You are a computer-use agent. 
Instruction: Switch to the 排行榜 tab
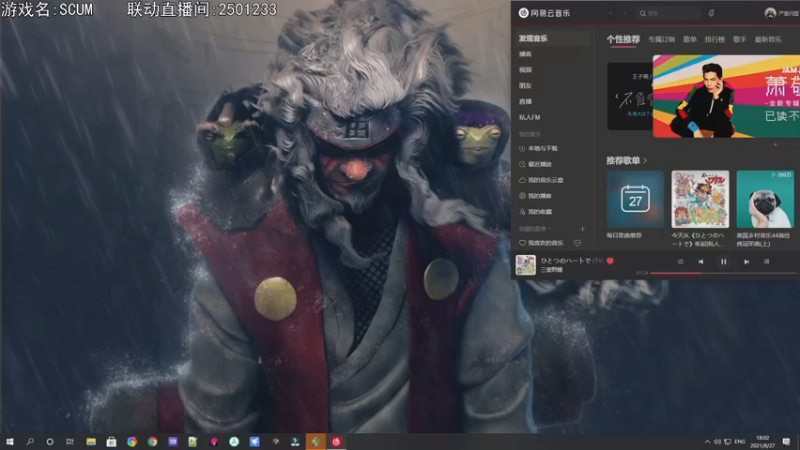coord(714,39)
